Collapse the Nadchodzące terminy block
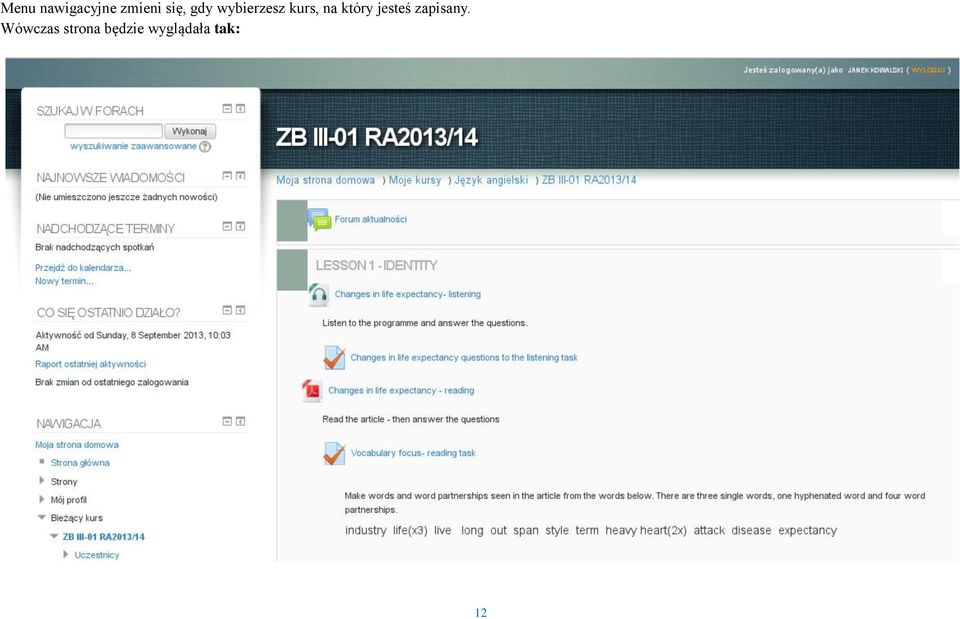The width and height of the screenshot is (960, 619). tap(227, 226)
